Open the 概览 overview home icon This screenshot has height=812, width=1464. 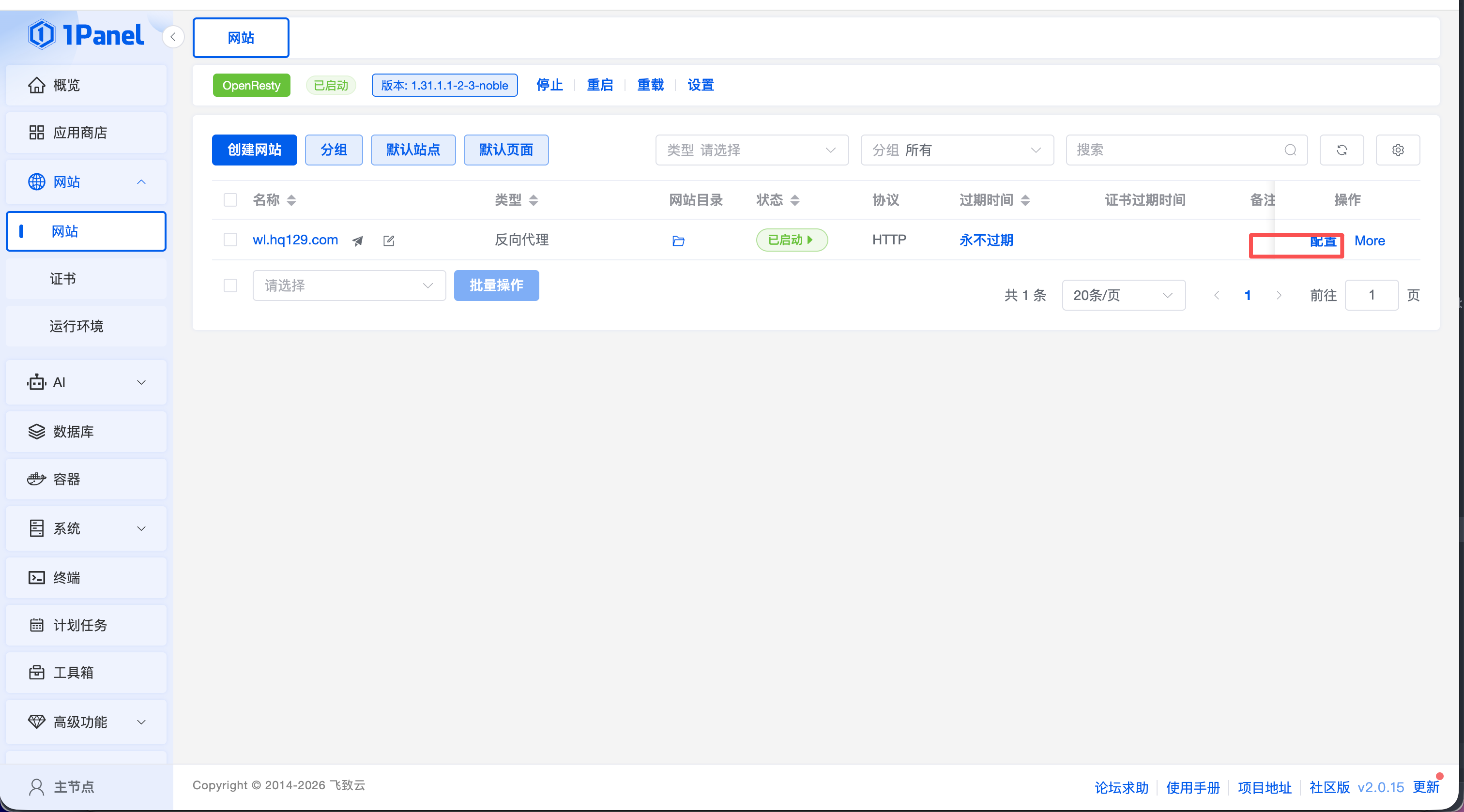(x=36, y=85)
